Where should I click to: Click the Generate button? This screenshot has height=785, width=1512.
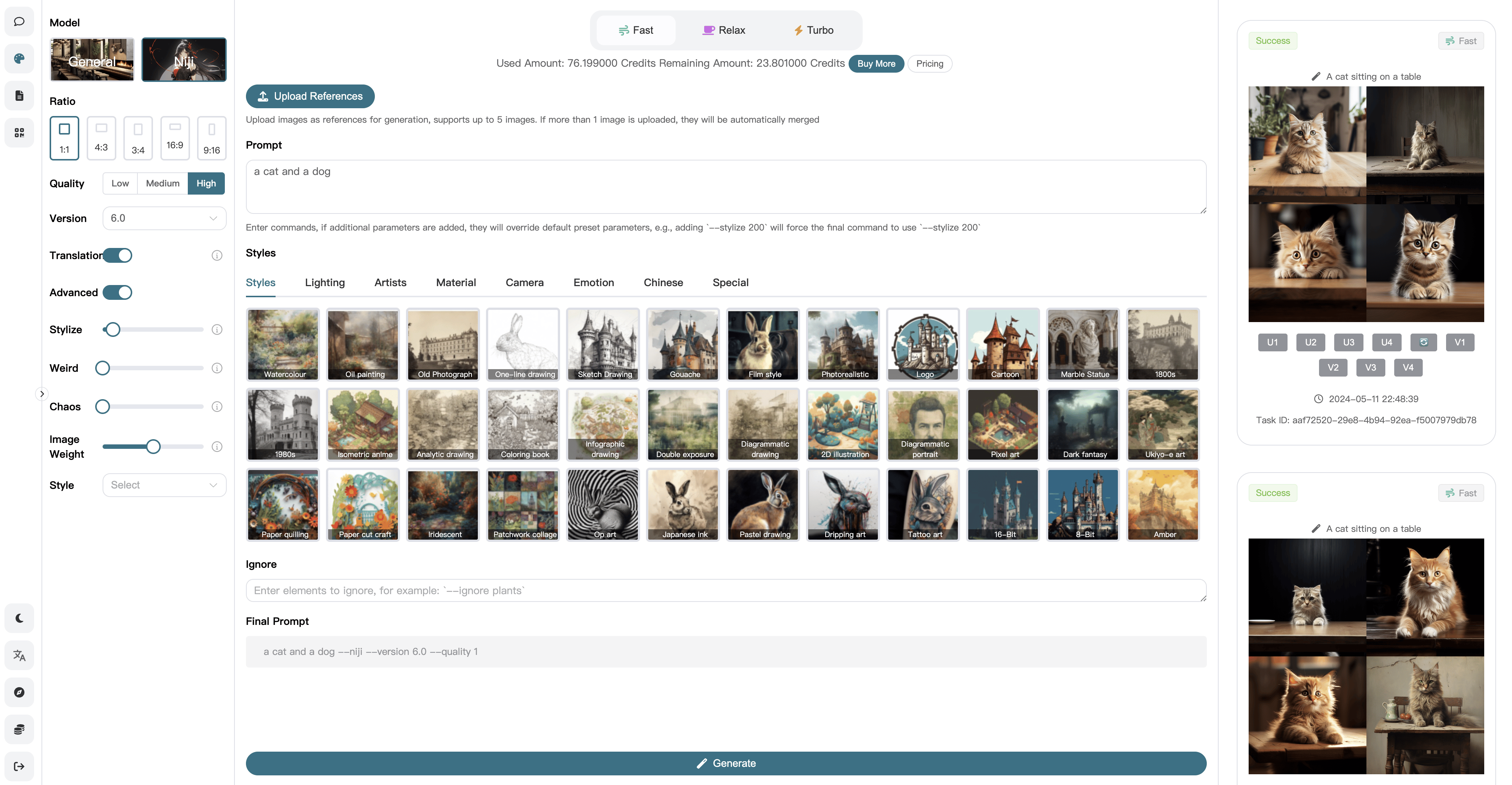point(726,763)
